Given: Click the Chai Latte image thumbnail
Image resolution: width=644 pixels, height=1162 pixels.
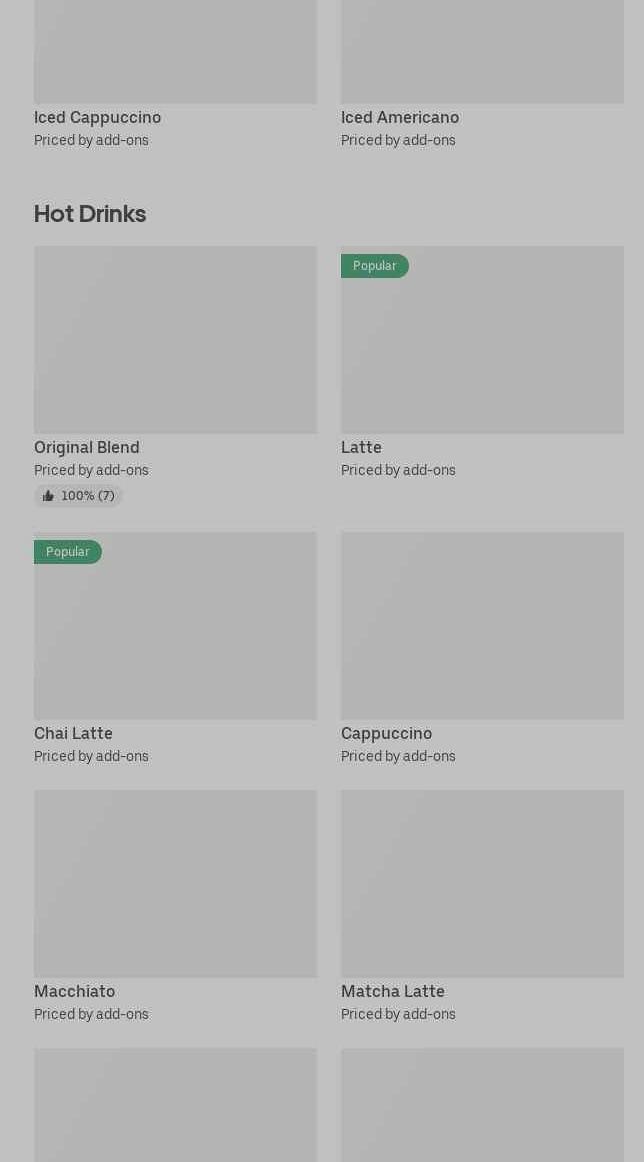Looking at the screenshot, I should [176, 626].
